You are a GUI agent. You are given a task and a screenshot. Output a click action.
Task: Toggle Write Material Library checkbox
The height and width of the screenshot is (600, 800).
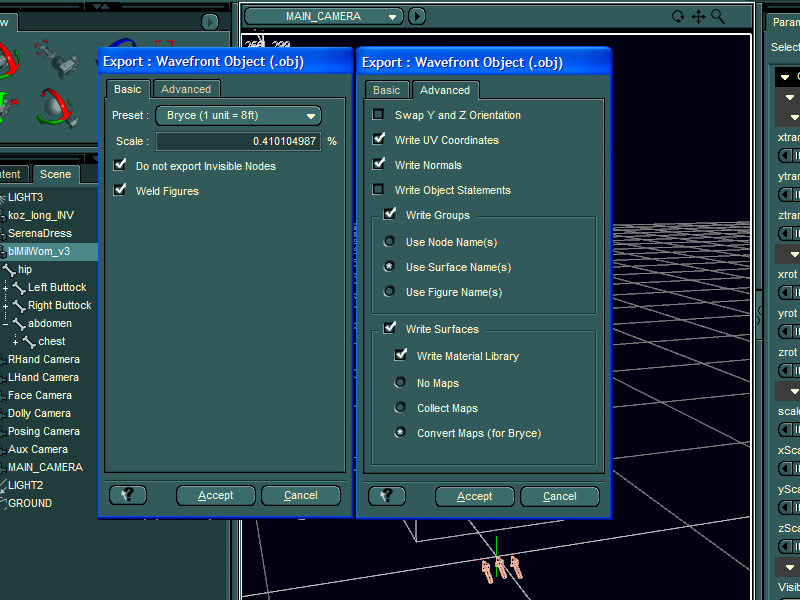point(401,355)
